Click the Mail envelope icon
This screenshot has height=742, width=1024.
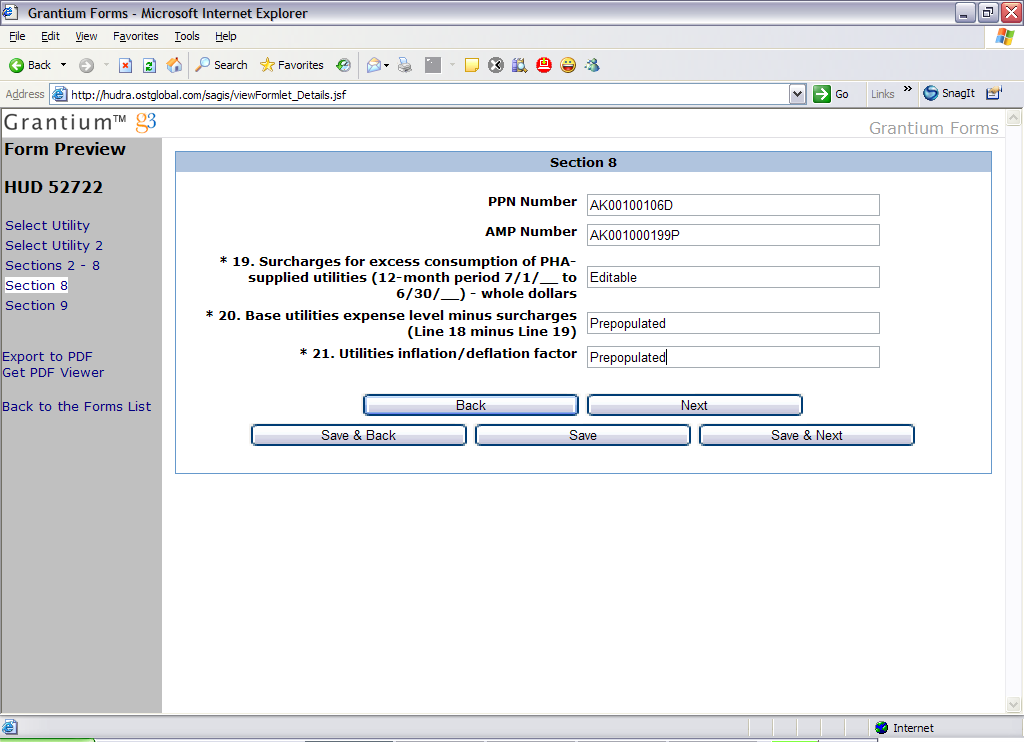click(374, 65)
